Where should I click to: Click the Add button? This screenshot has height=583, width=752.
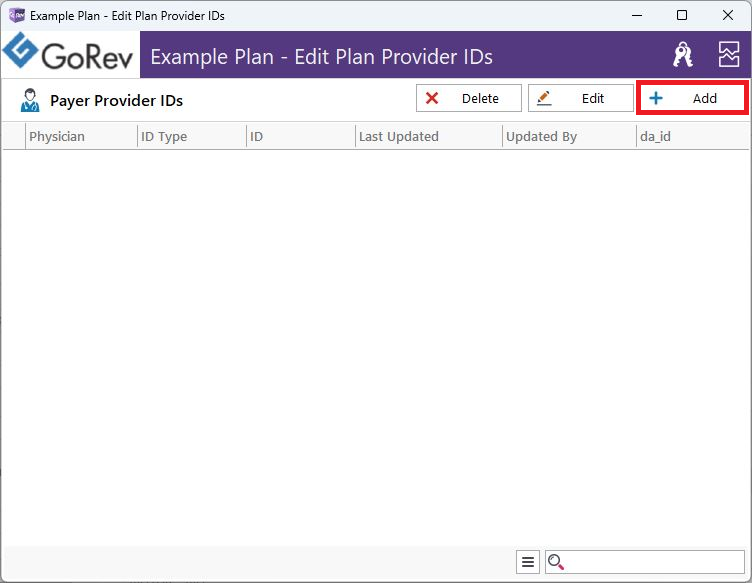pyautogui.click(x=692, y=98)
